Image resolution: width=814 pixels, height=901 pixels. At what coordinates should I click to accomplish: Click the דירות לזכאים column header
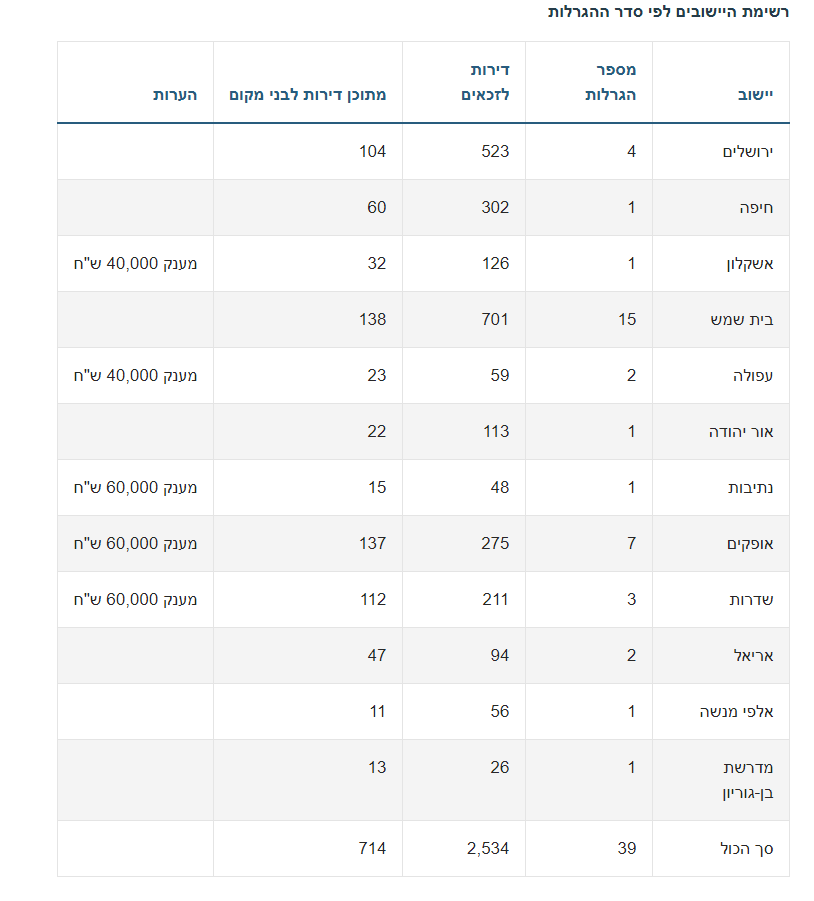point(485,82)
